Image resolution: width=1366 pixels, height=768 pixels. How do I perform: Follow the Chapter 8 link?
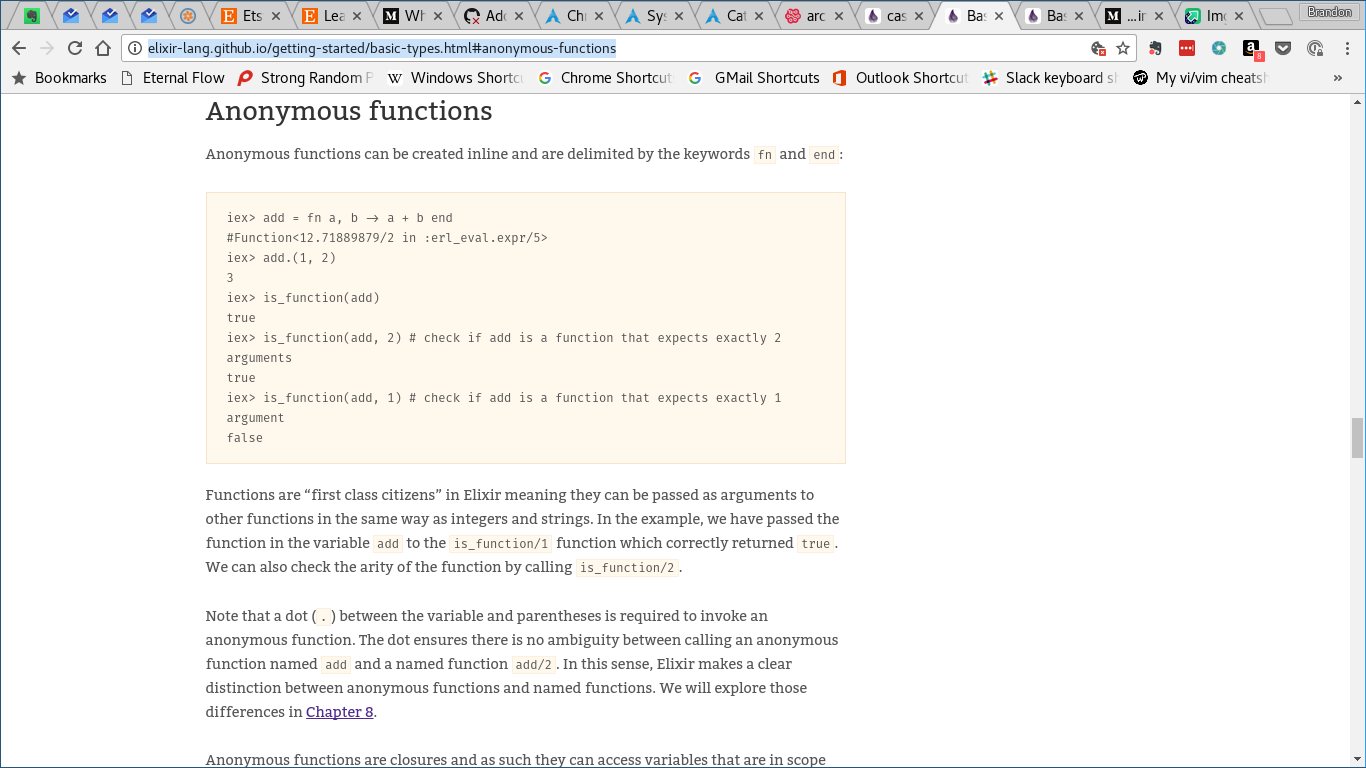point(340,712)
